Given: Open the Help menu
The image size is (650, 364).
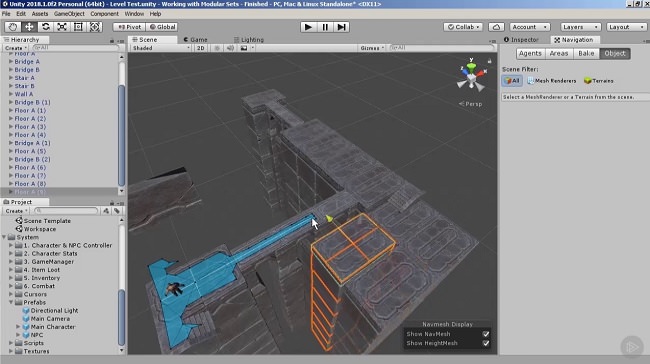Looking at the screenshot, I should click(x=155, y=14).
